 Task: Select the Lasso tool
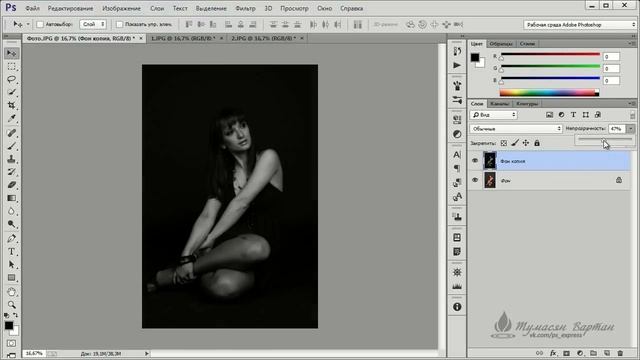11,79
